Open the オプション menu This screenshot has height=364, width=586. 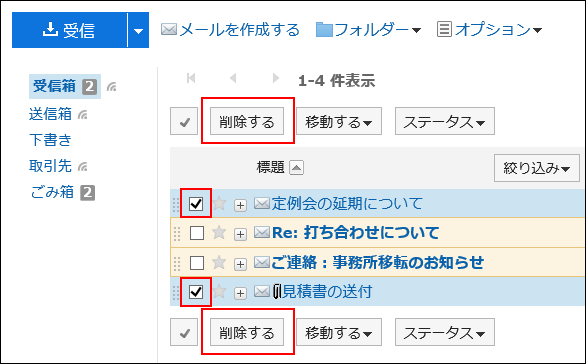point(489,30)
